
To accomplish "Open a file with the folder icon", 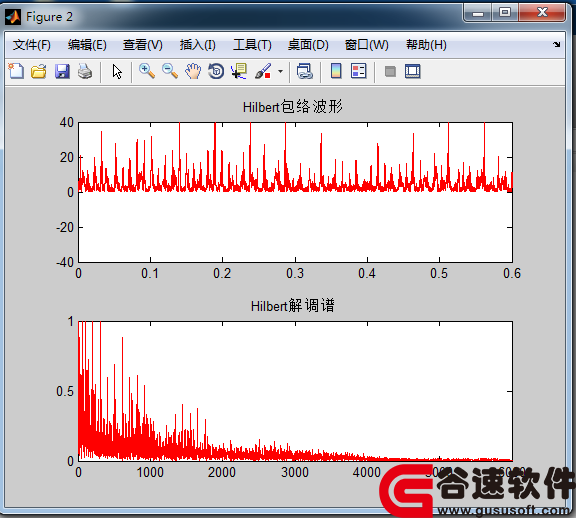I will [39, 71].
